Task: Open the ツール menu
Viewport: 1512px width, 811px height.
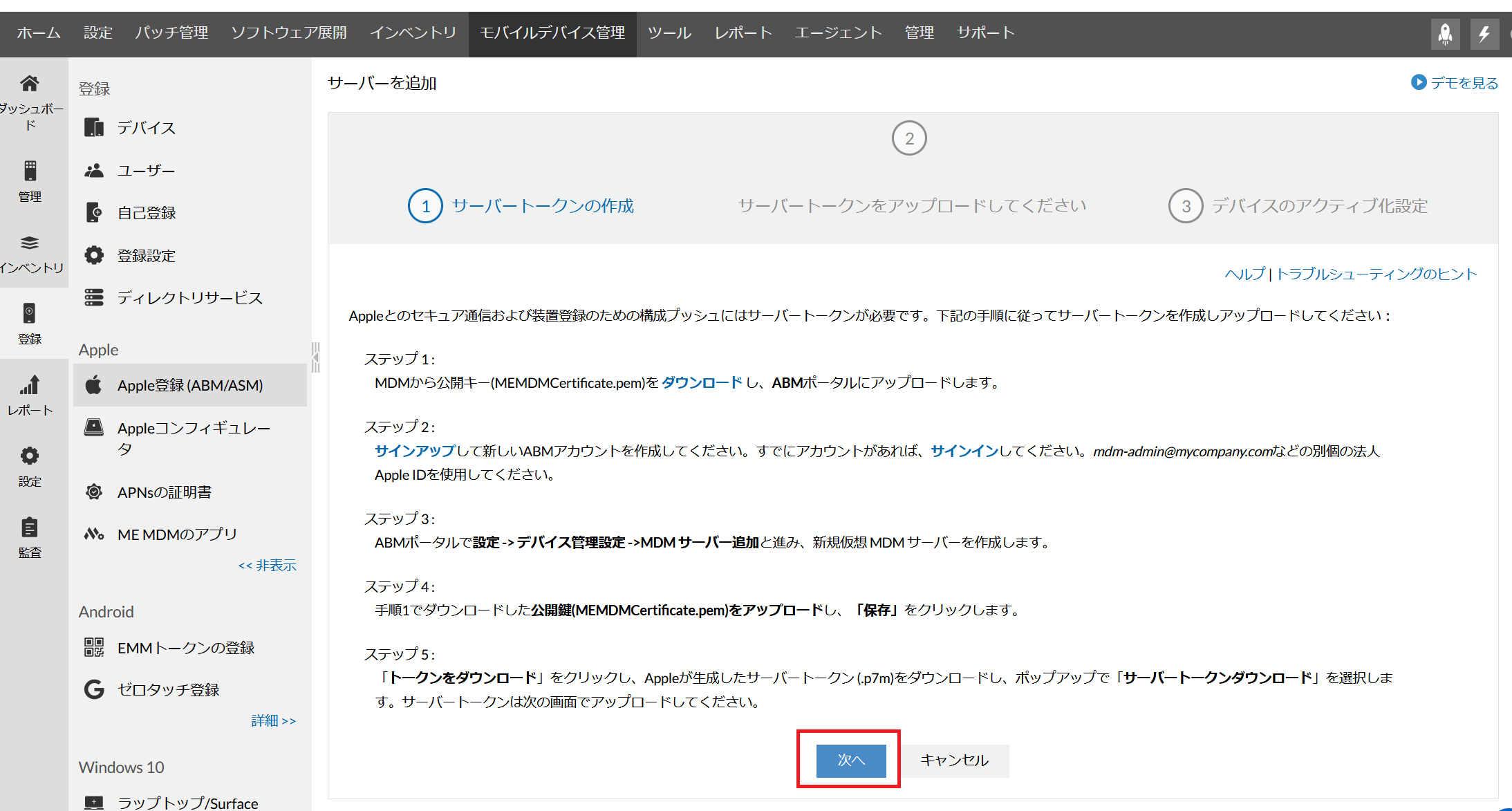Action: point(669,32)
